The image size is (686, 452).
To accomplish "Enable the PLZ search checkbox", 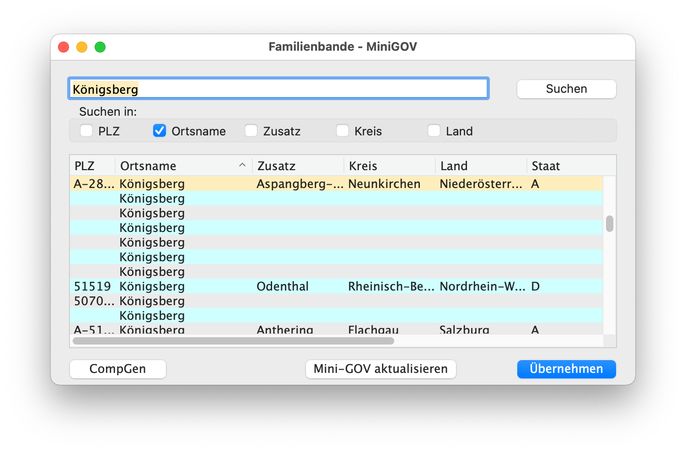I will (87, 131).
